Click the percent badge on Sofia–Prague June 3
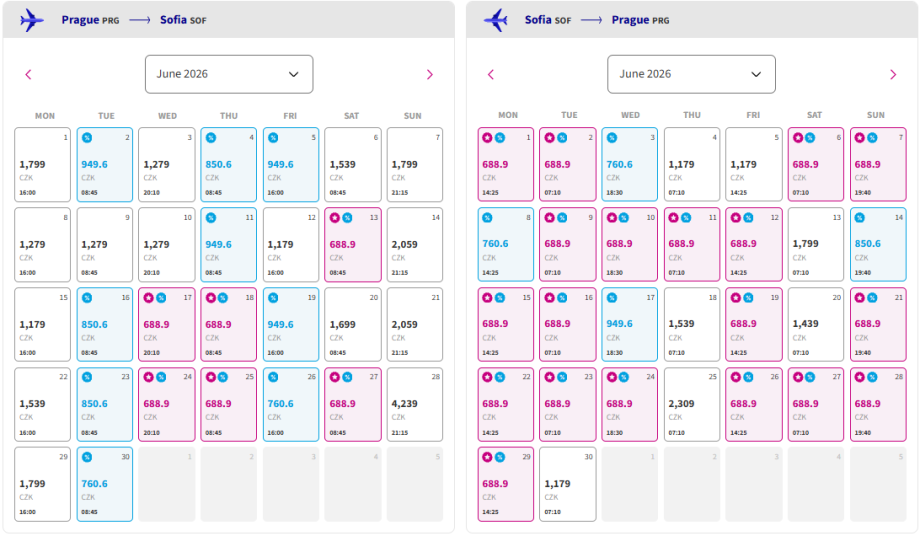Image resolution: width=920 pixels, height=536 pixels. 611,137
